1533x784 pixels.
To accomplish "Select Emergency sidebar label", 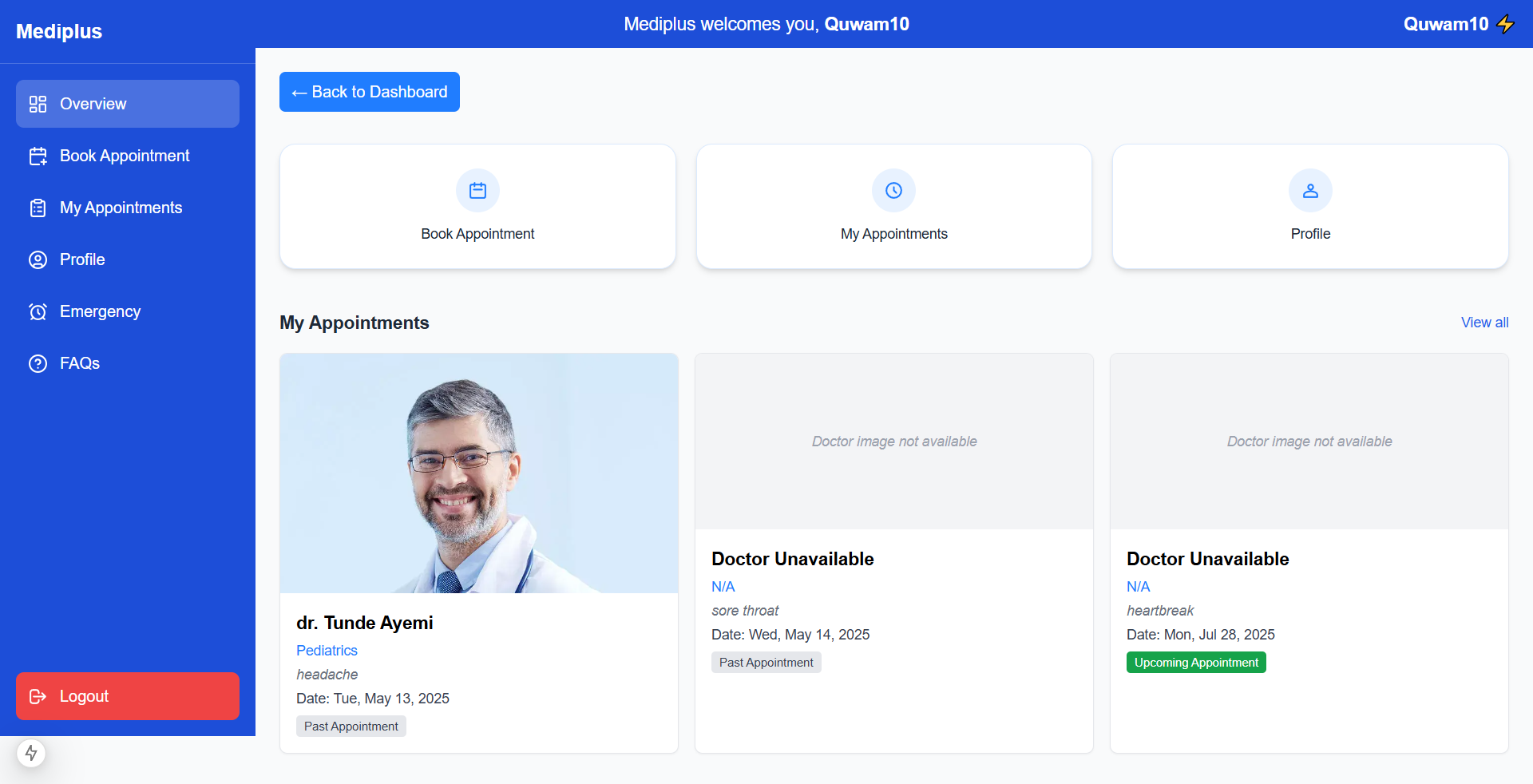I will 100,311.
